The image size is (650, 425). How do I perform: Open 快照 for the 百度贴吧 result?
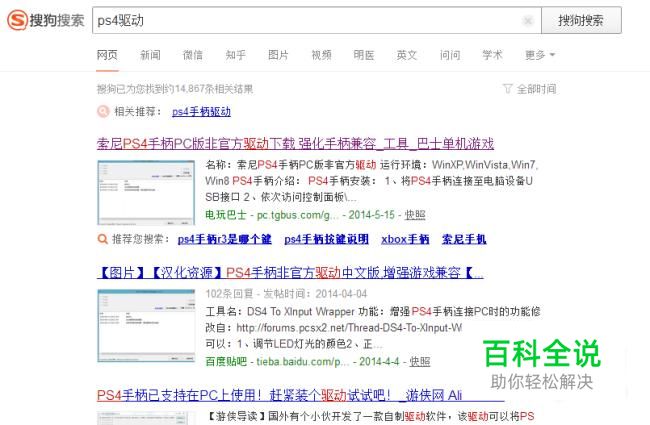(420, 362)
